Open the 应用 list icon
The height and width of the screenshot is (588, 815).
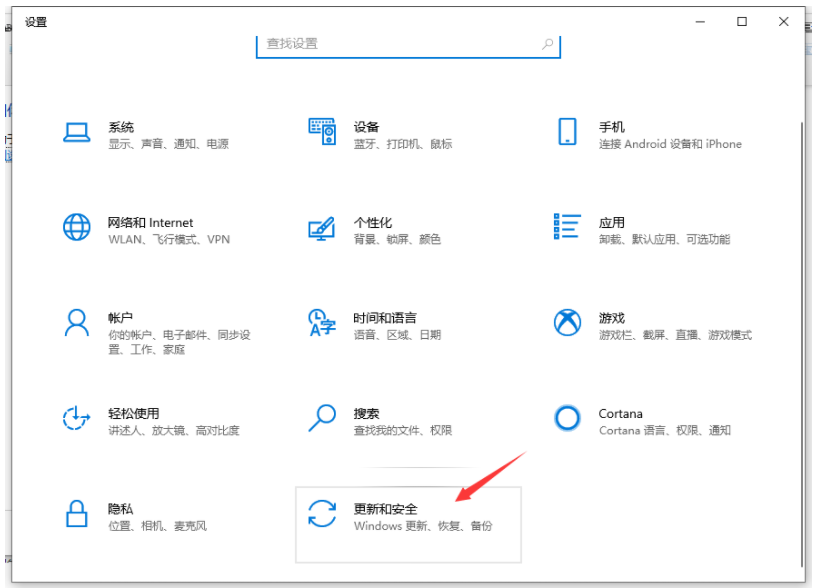pyautogui.click(x=567, y=227)
